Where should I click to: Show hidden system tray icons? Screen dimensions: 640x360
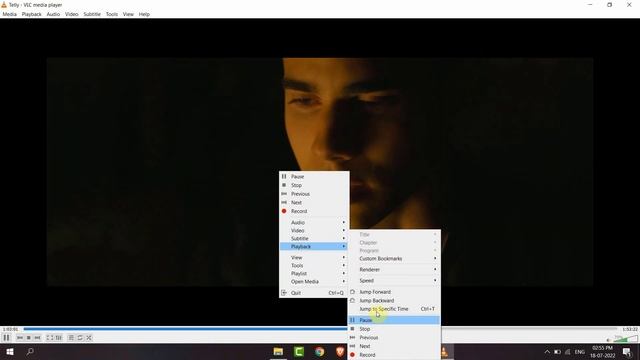pos(547,352)
